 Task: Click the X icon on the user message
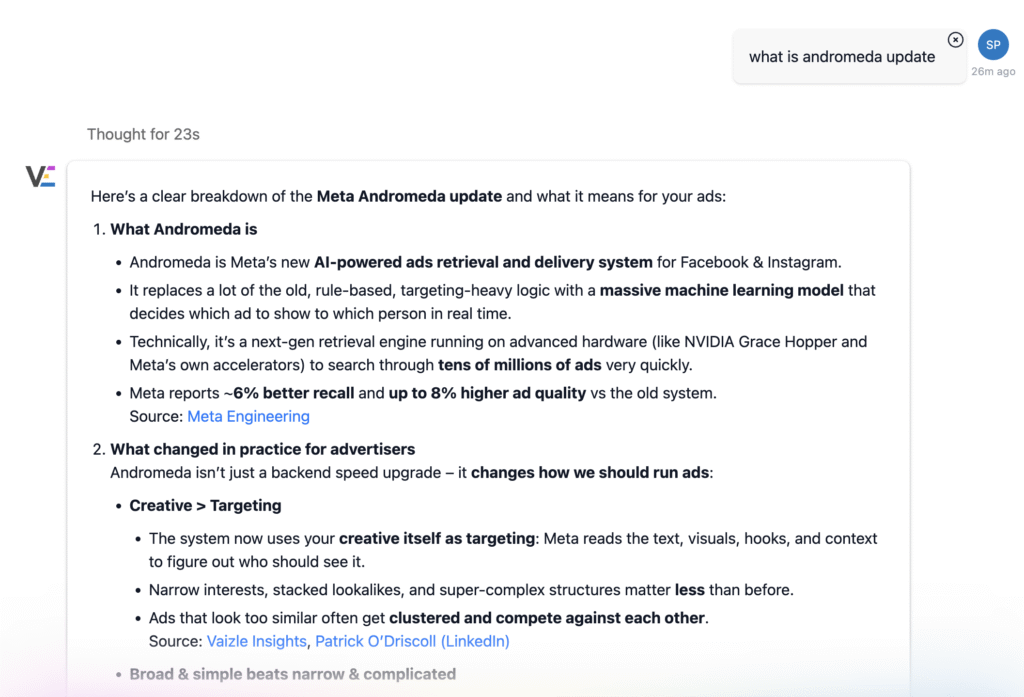(x=955, y=40)
